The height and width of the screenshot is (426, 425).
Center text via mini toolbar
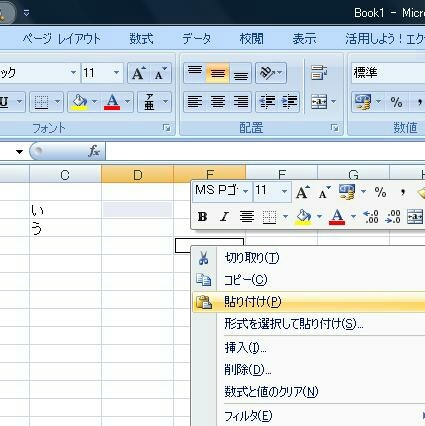tap(247, 217)
